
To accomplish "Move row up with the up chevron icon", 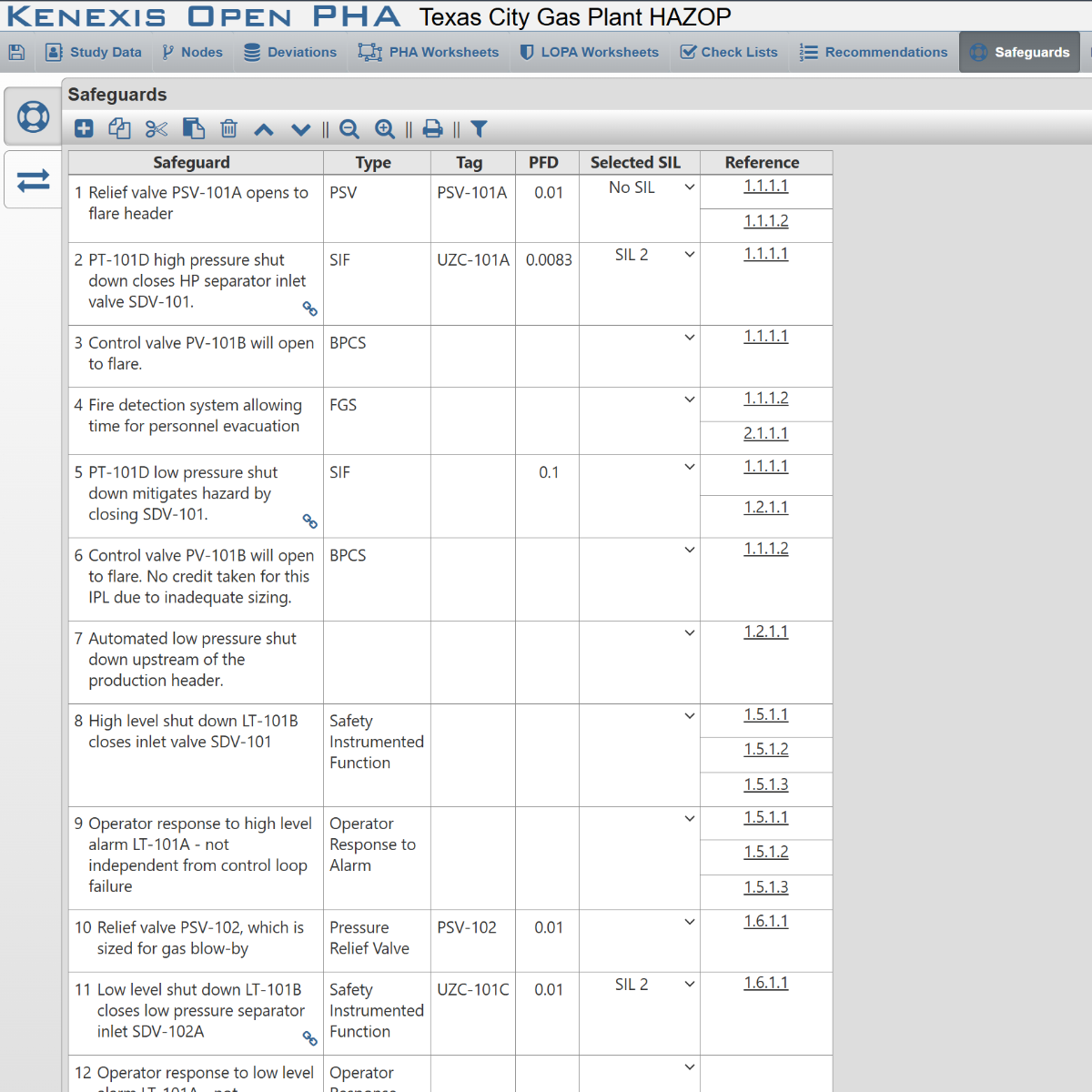I will pos(264,129).
